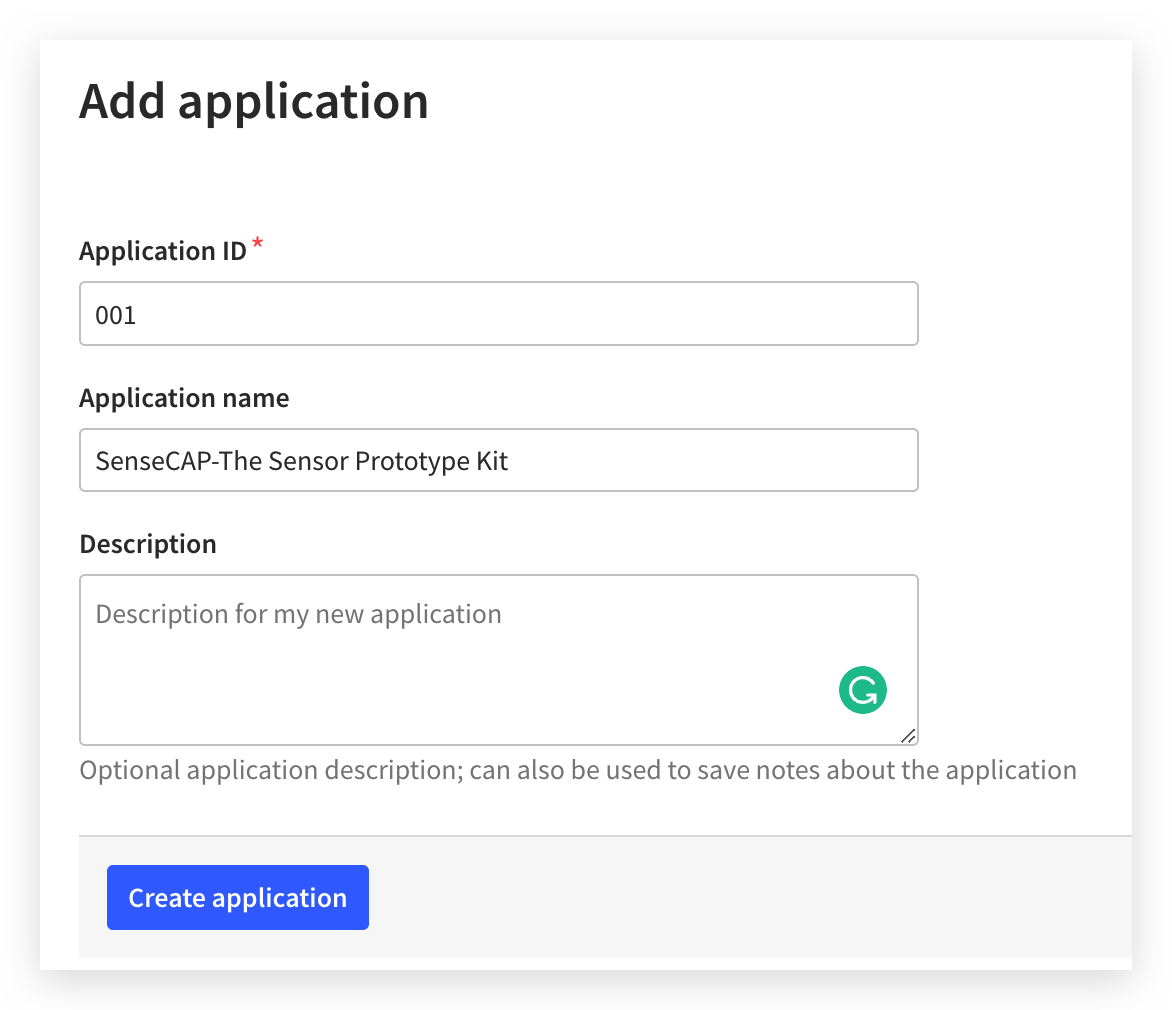Image resolution: width=1172 pixels, height=1010 pixels.
Task: Click the "Application ID" field label
Action: point(163,251)
